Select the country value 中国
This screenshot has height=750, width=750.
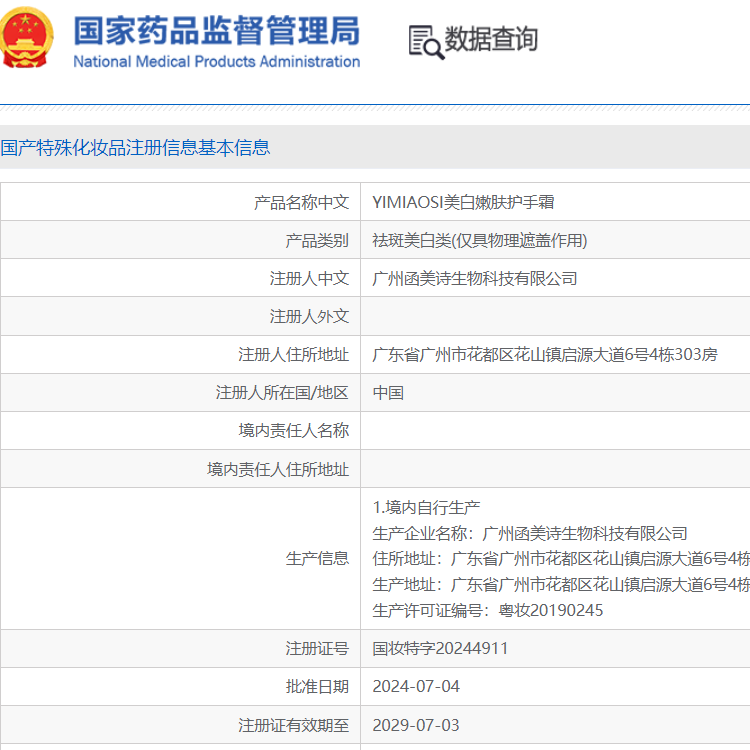pyautogui.click(x=388, y=393)
